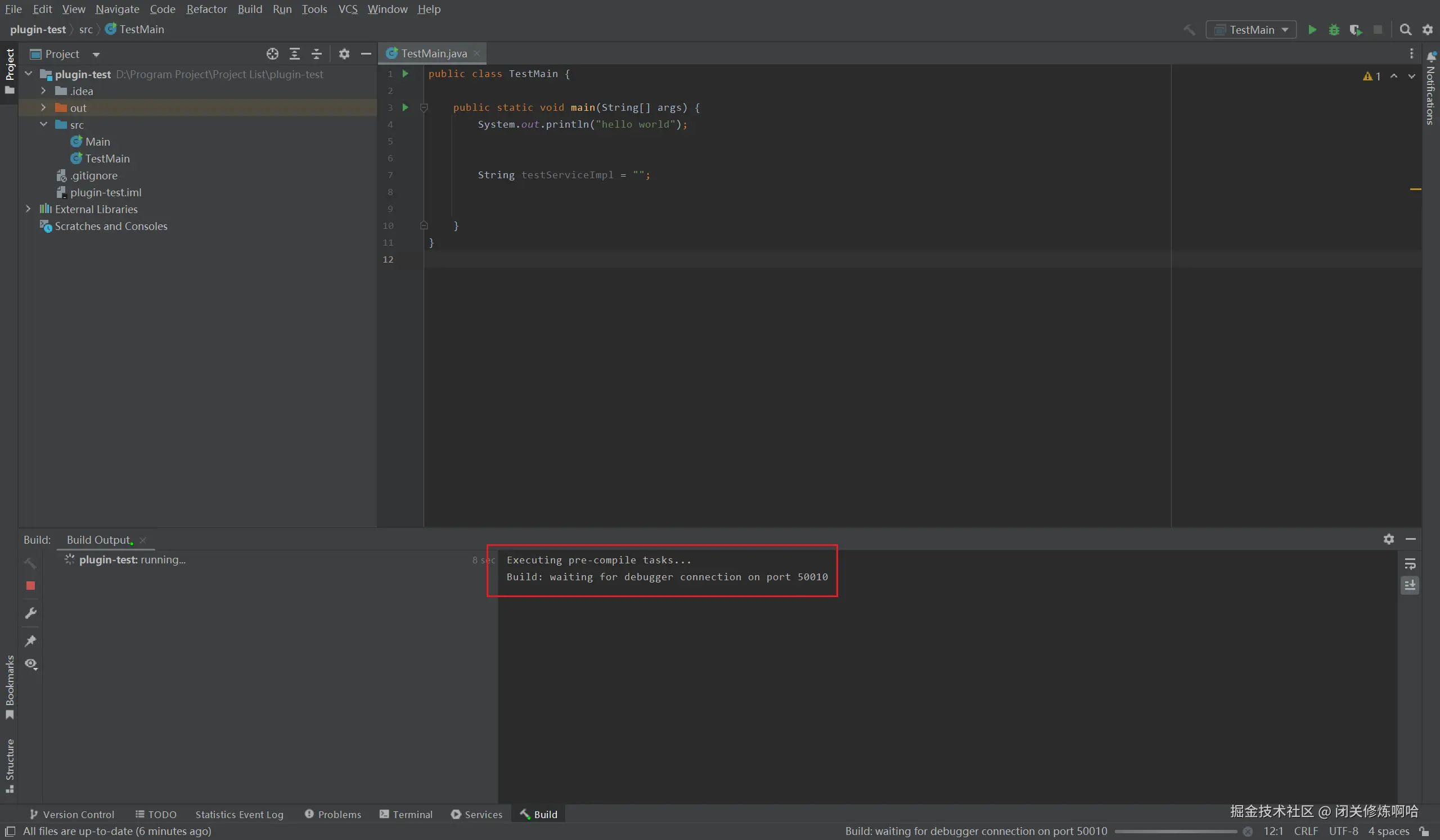Click the wrench icon in Build panel

click(31, 613)
